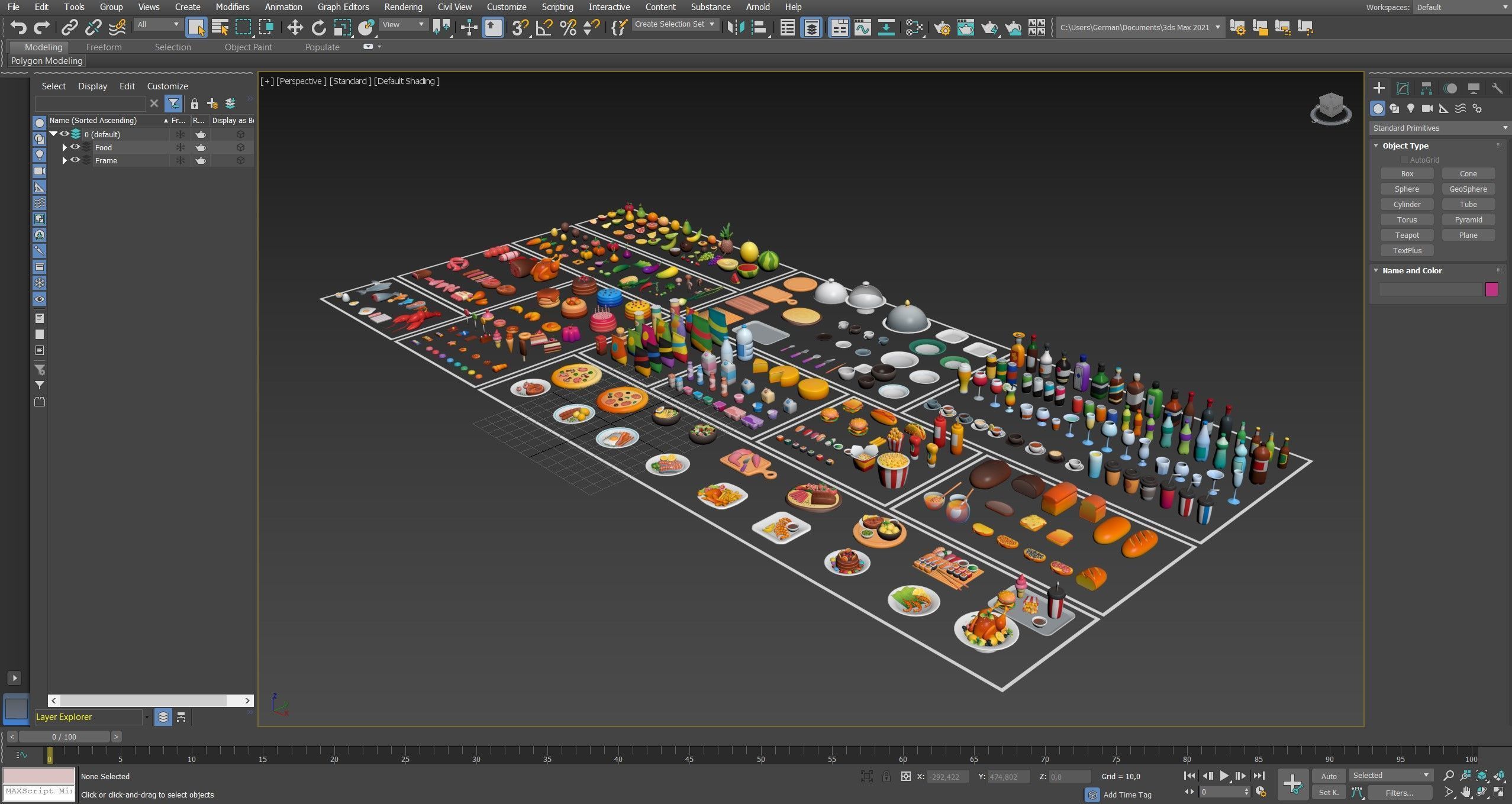Activate the Select and Rotate tool
Image resolution: width=1512 pixels, height=804 pixels.
click(318, 27)
